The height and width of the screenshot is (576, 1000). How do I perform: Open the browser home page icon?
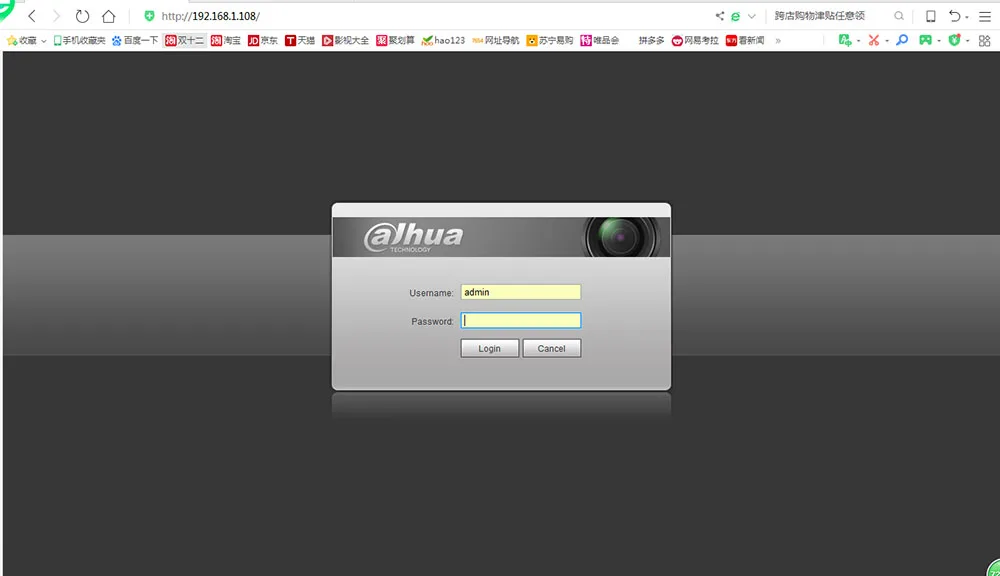(108, 16)
